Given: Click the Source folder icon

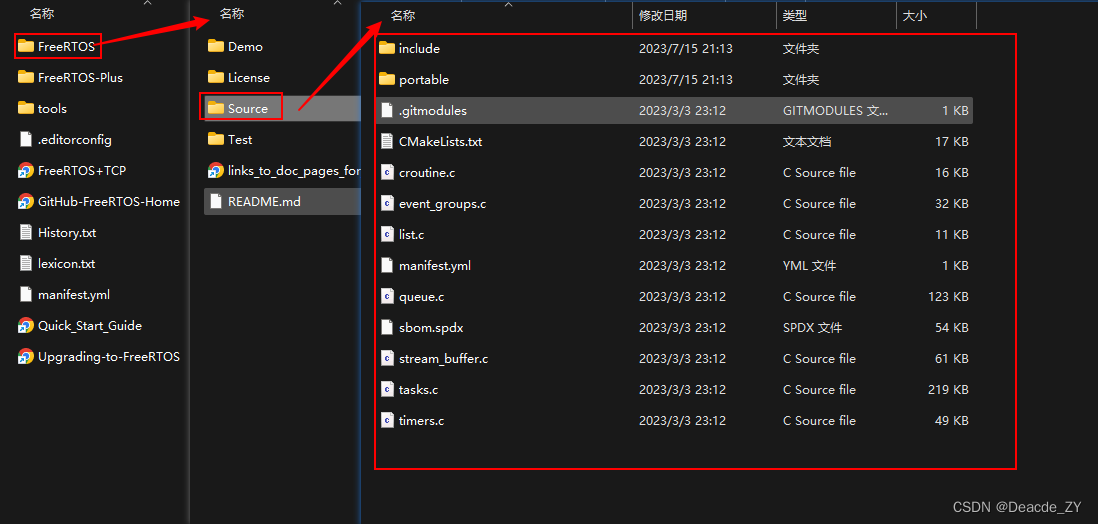Looking at the screenshot, I should click(216, 109).
